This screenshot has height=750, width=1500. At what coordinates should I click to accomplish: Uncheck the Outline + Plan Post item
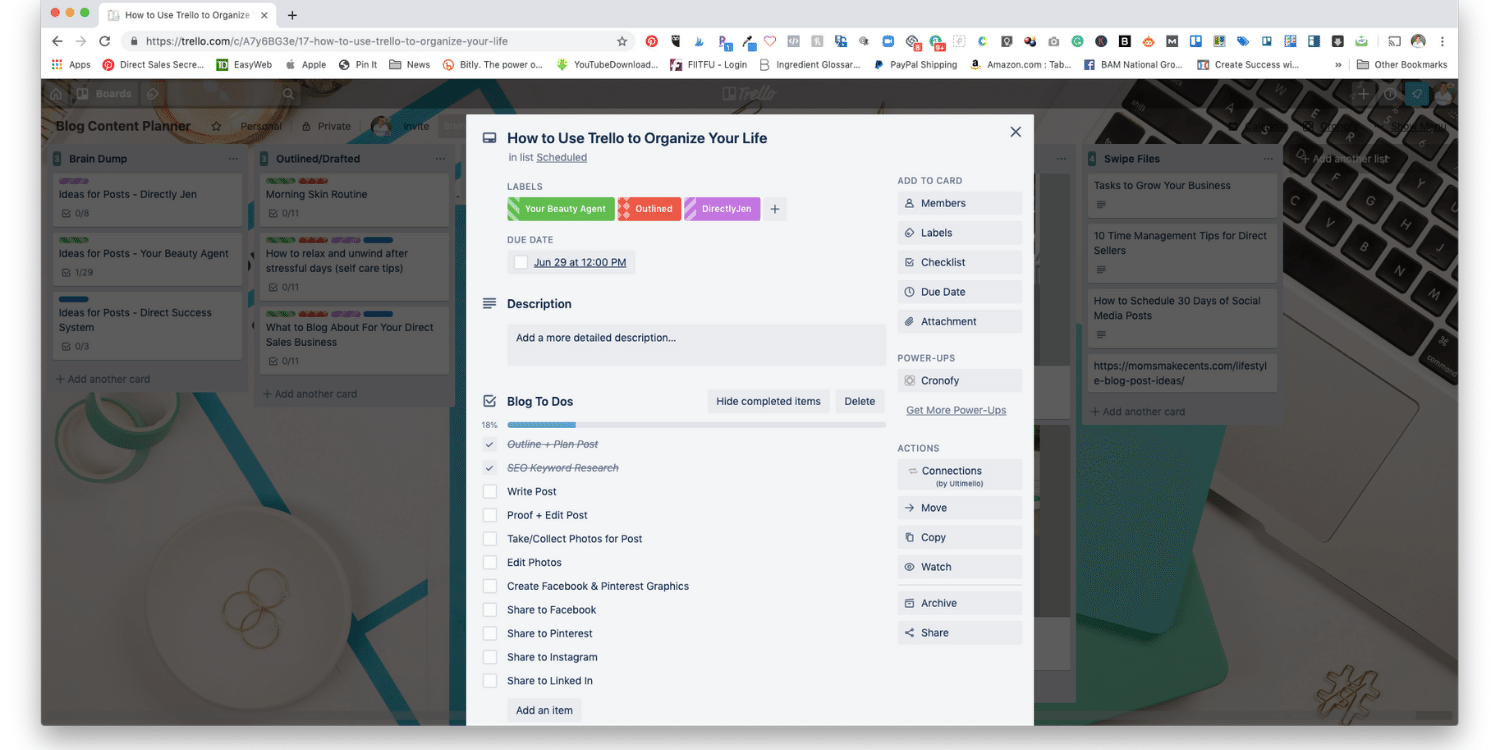(490, 444)
